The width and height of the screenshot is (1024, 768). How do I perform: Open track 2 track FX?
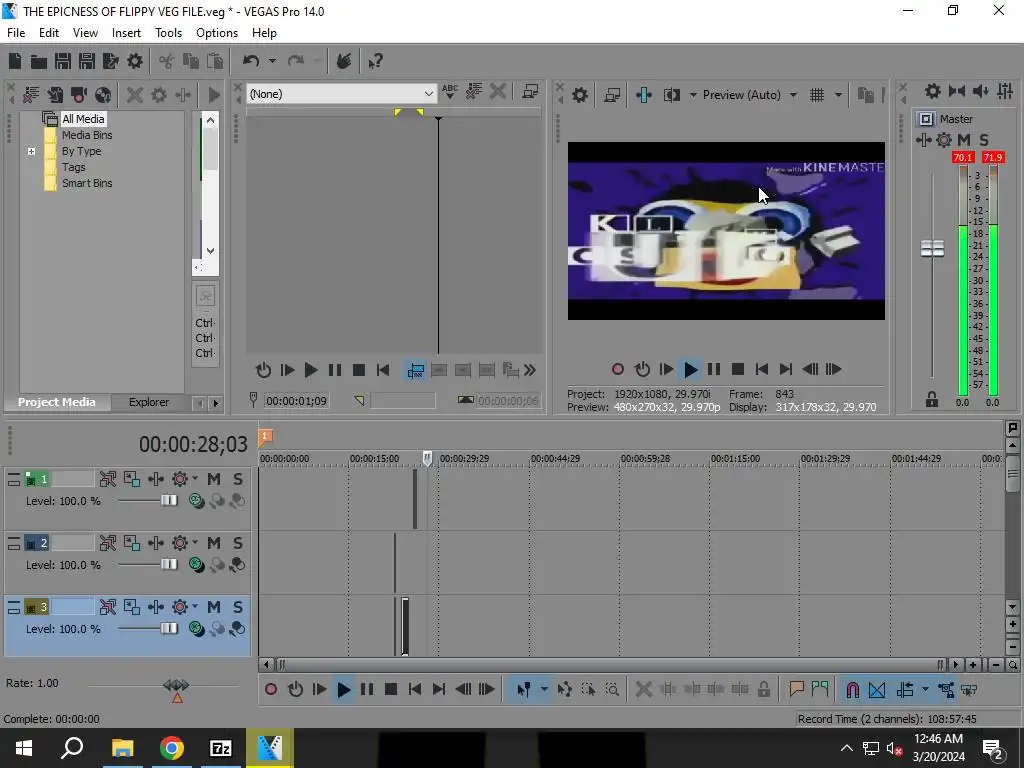click(156, 543)
